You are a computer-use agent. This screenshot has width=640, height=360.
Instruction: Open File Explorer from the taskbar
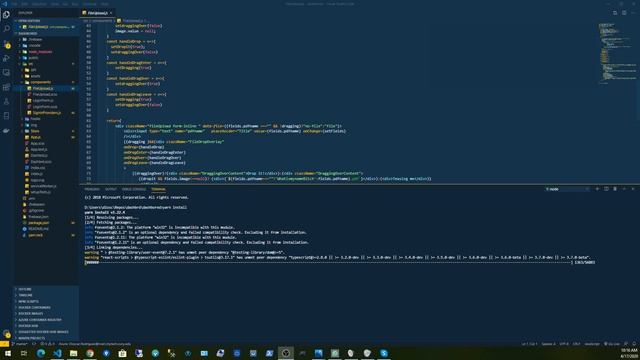point(73,353)
